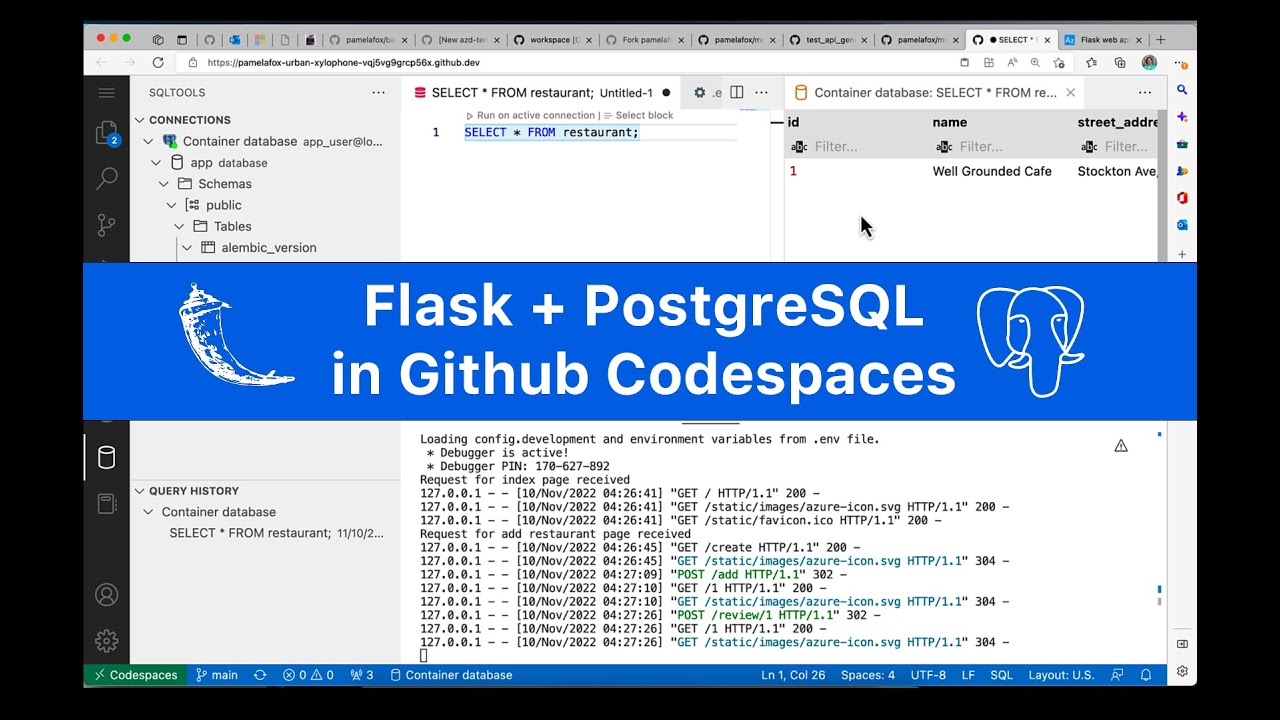Screen dimensions: 1280x720
Task: Open notifications bell in status bar
Action: tap(1146, 675)
